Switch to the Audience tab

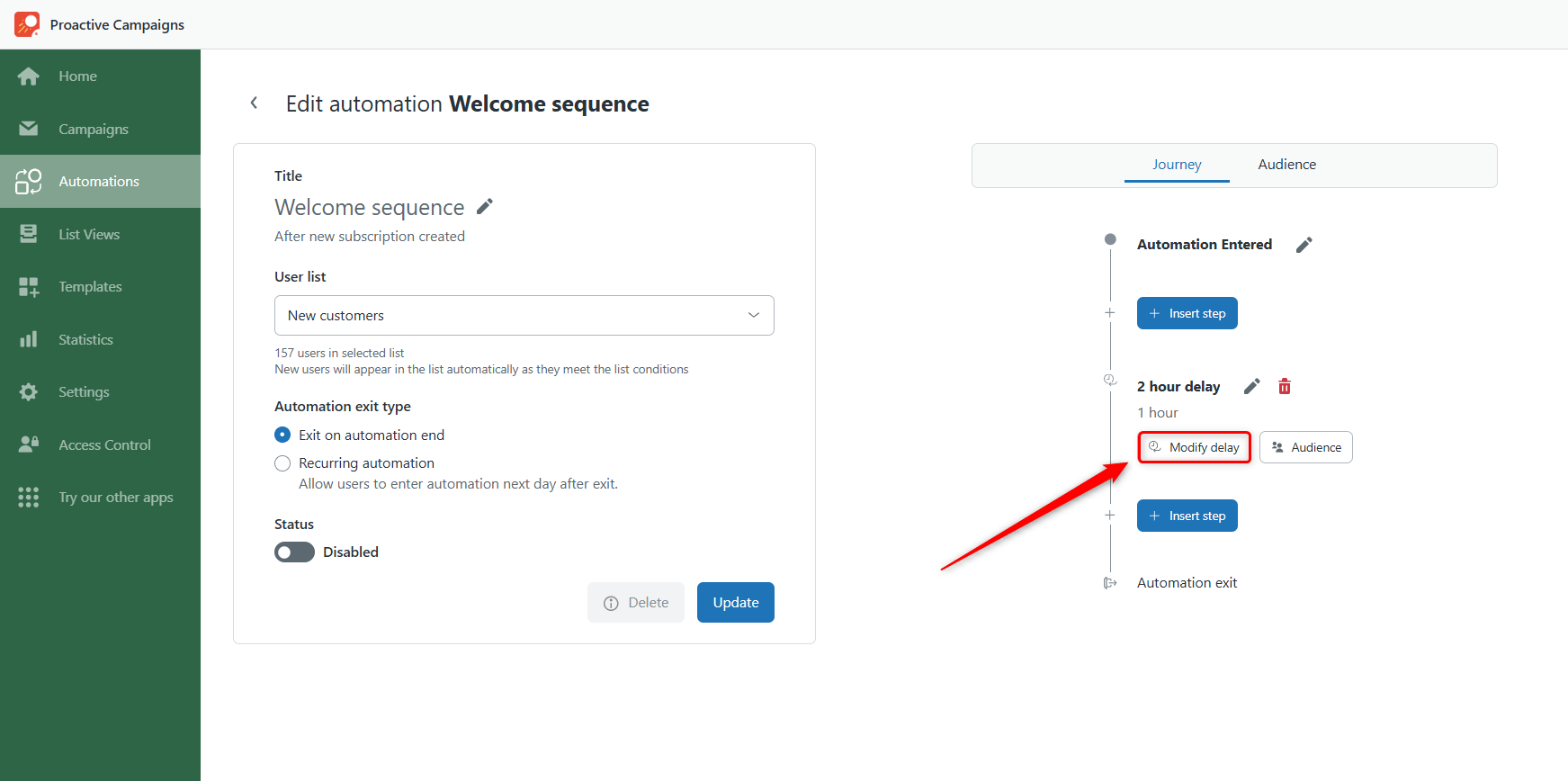click(1286, 165)
